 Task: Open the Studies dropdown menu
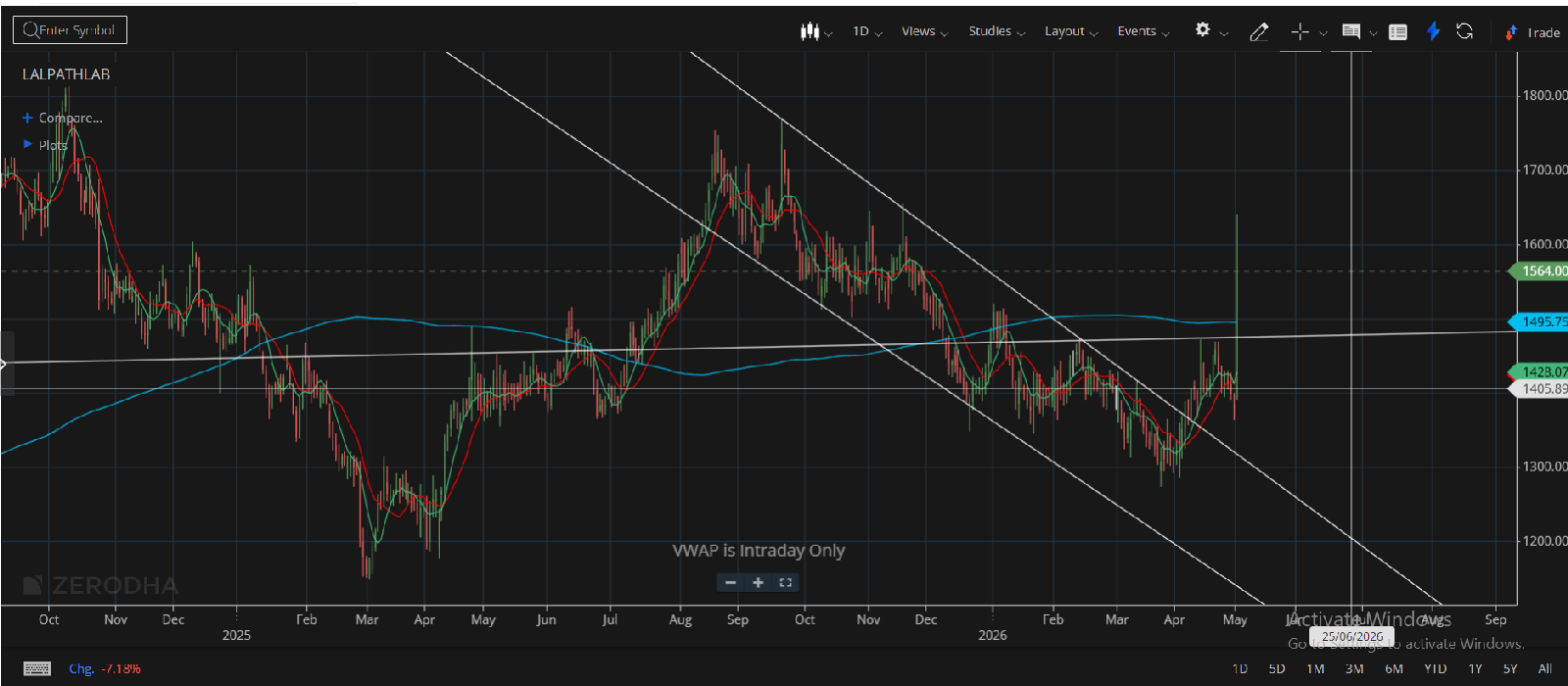(997, 31)
